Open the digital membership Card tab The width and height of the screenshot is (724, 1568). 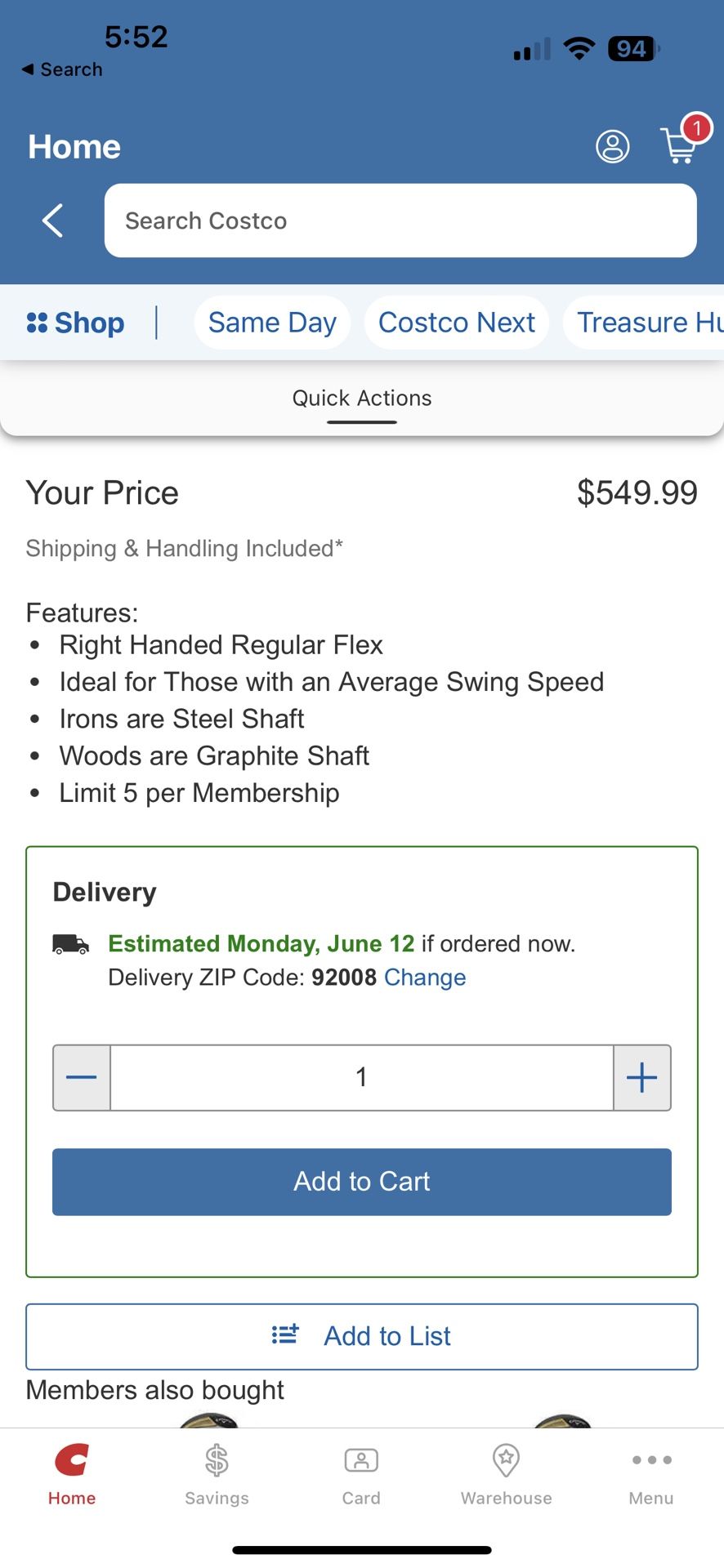361,1474
